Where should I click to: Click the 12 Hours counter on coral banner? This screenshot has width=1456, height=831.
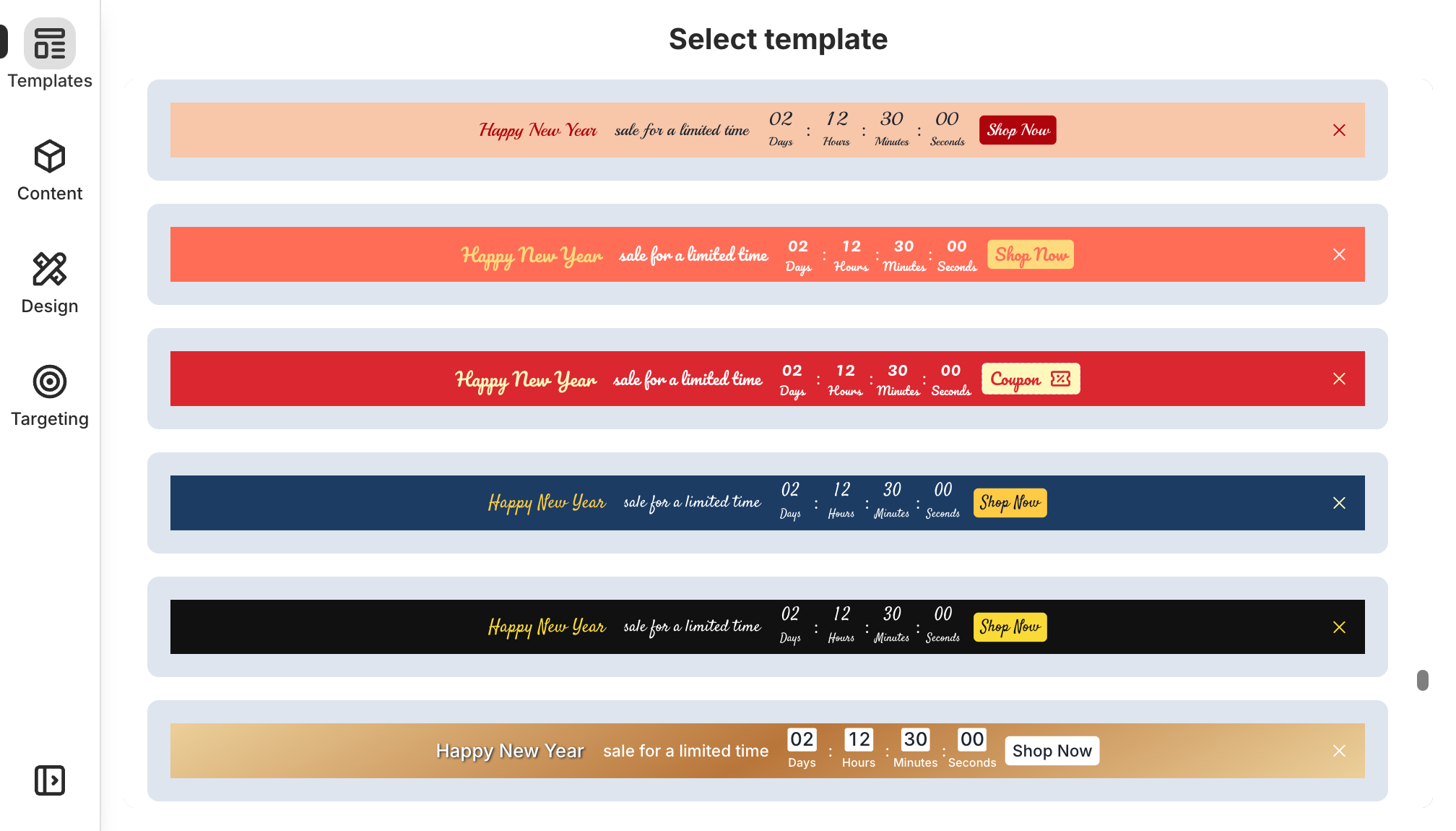851,256
